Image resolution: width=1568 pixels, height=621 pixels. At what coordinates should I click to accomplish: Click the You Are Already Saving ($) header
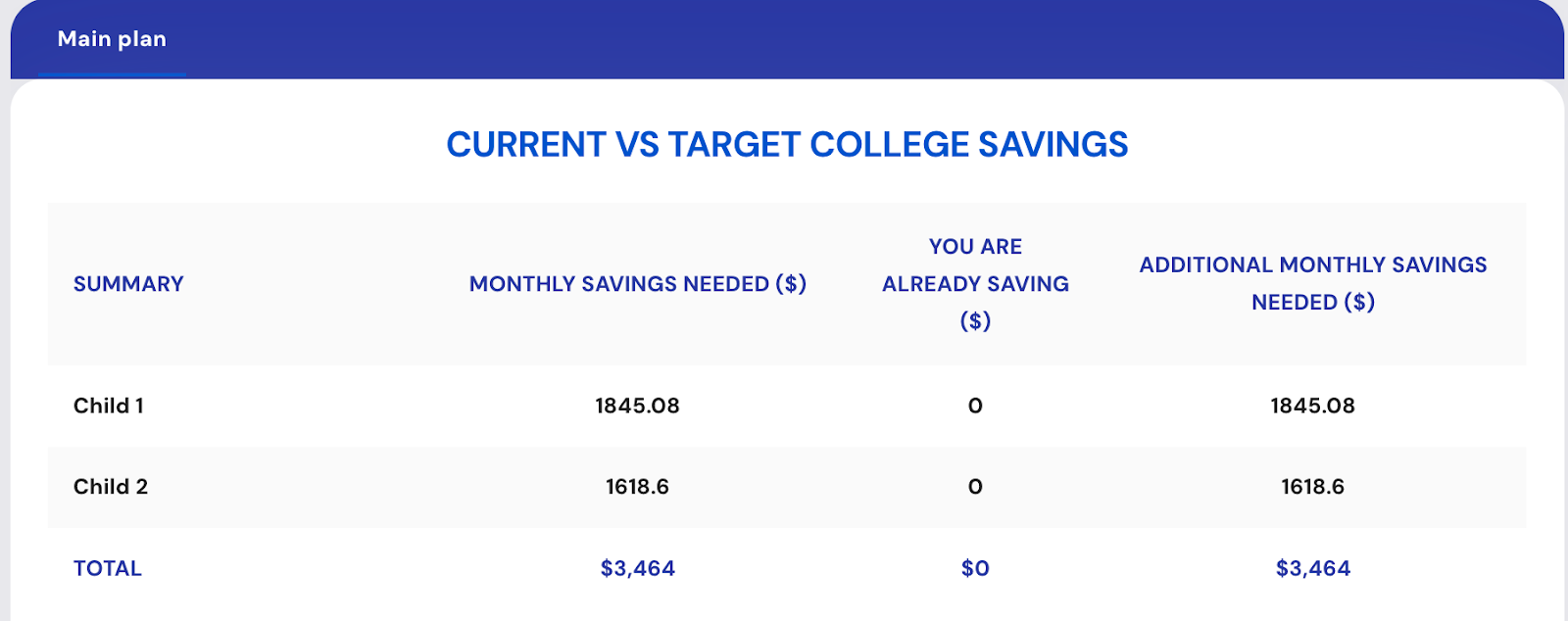click(x=975, y=284)
